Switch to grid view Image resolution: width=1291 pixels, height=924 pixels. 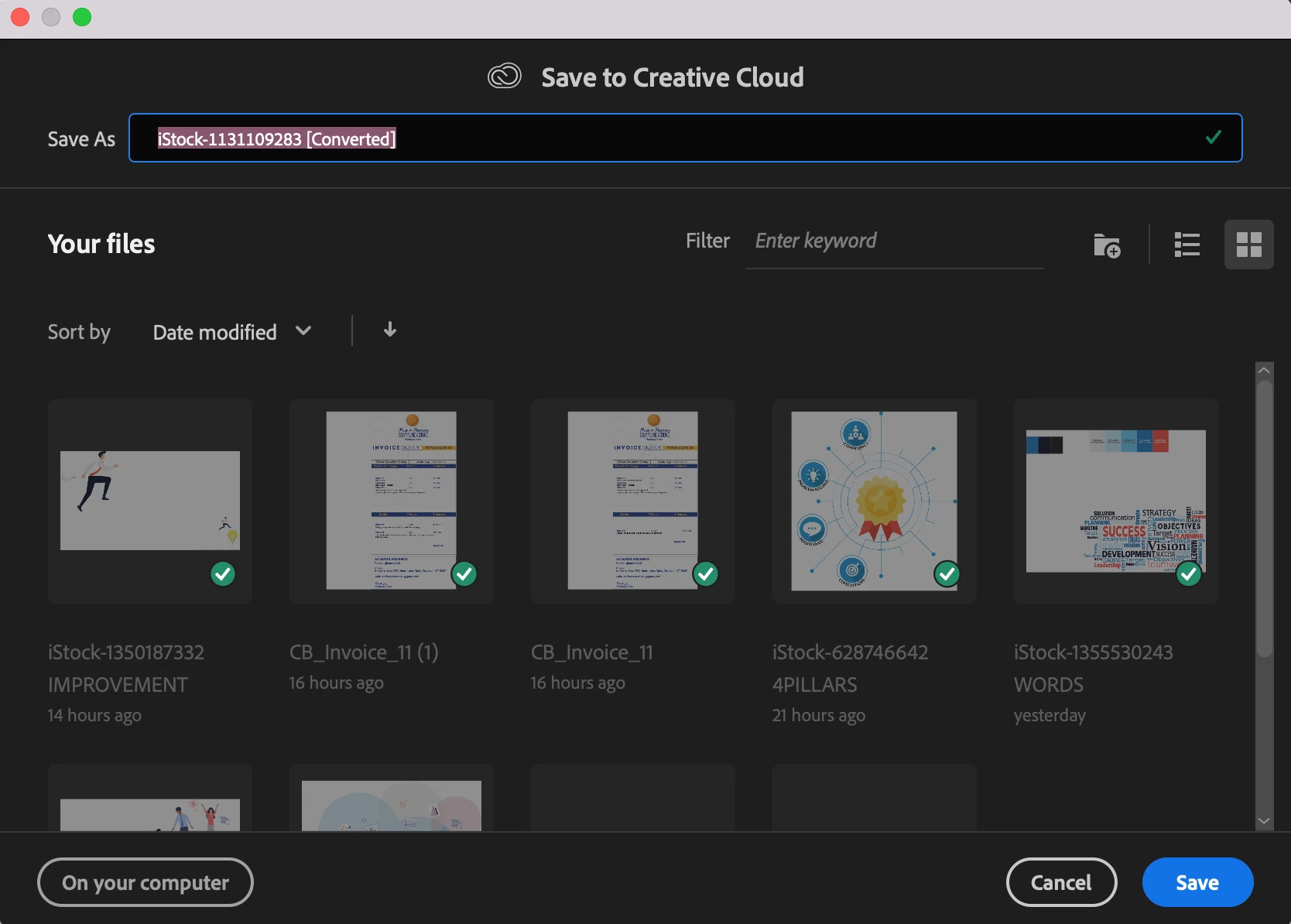pos(1248,245)
